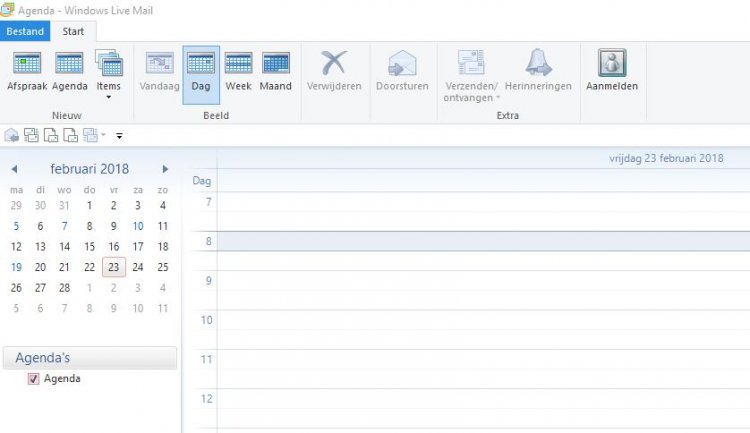Viewport: 750px width, 433px height.
Task: Click the 10 o'clock time slot row
Action: click(x=480, y=320)
